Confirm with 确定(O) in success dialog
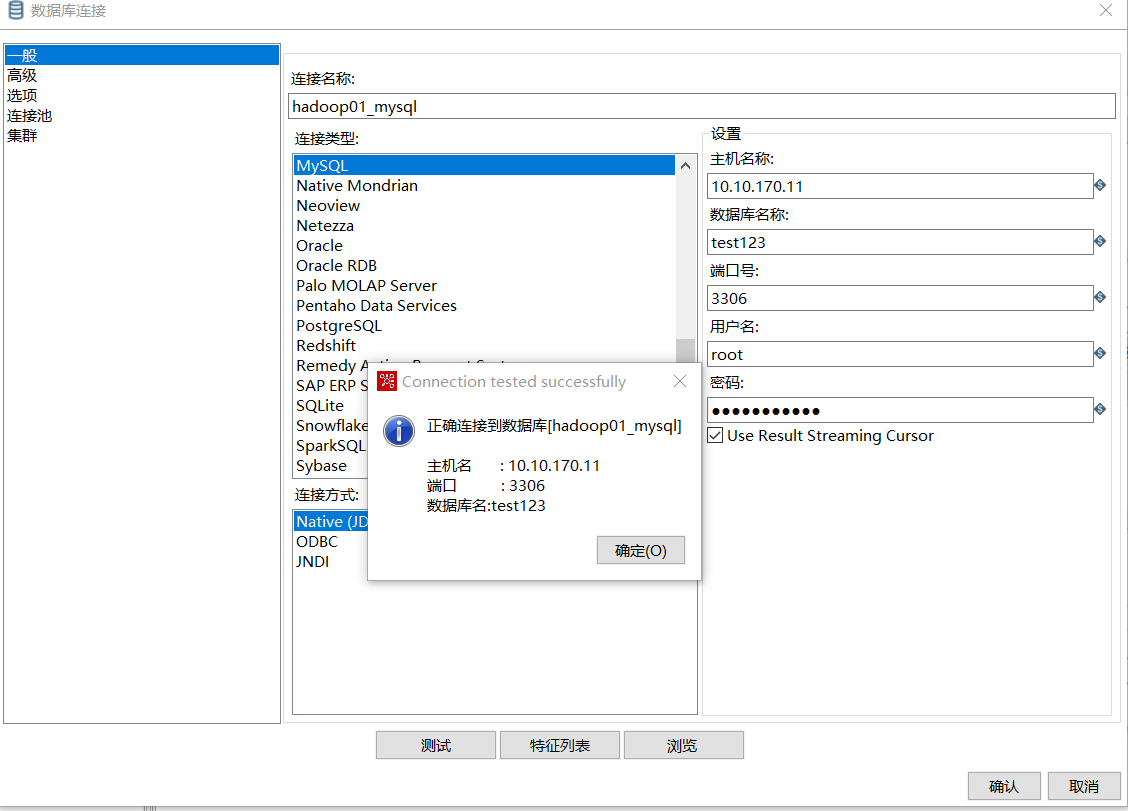Viewport: 1128px width, 811px height. click(640, 550)
